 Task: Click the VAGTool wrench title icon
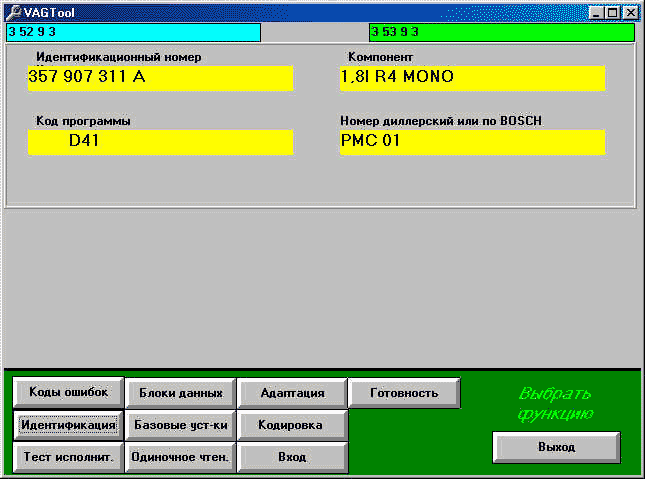click(14, 12)
